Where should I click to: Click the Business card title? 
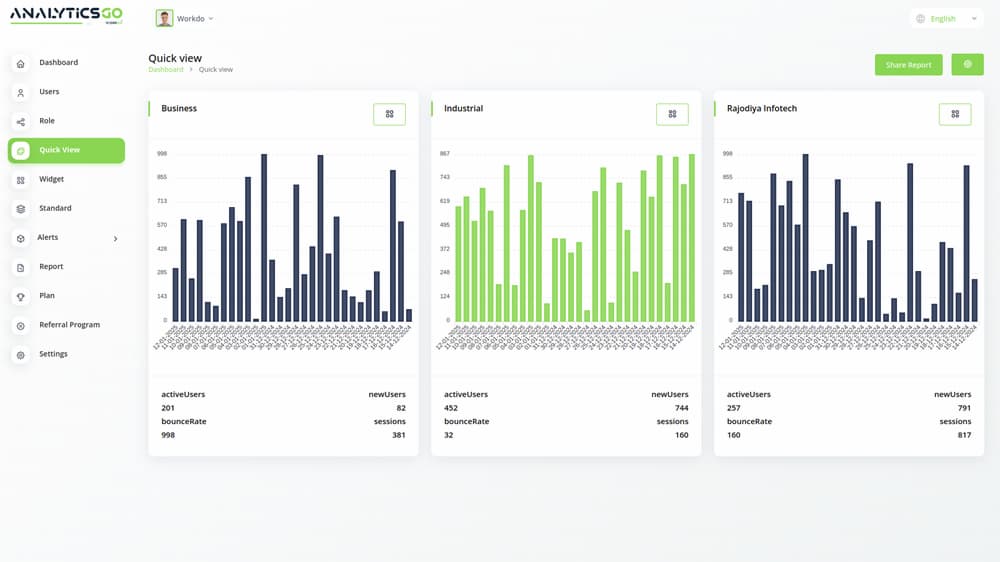179,108
